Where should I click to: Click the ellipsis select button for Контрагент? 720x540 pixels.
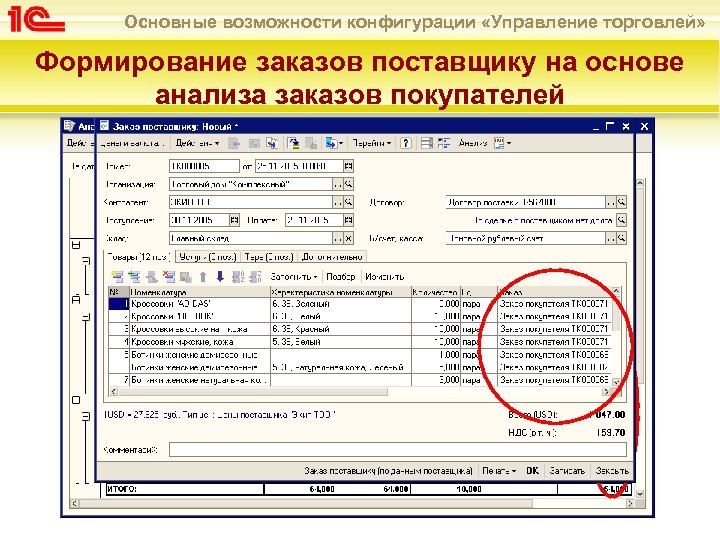(338, 202)
